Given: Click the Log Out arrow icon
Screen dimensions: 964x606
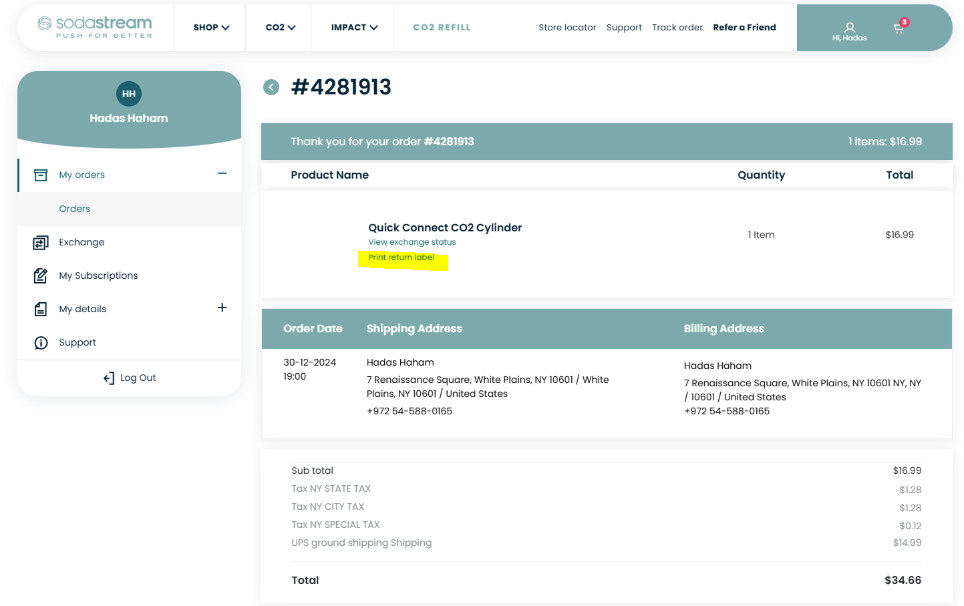Looking at the screenshot, I should click(x=109, y=378).
